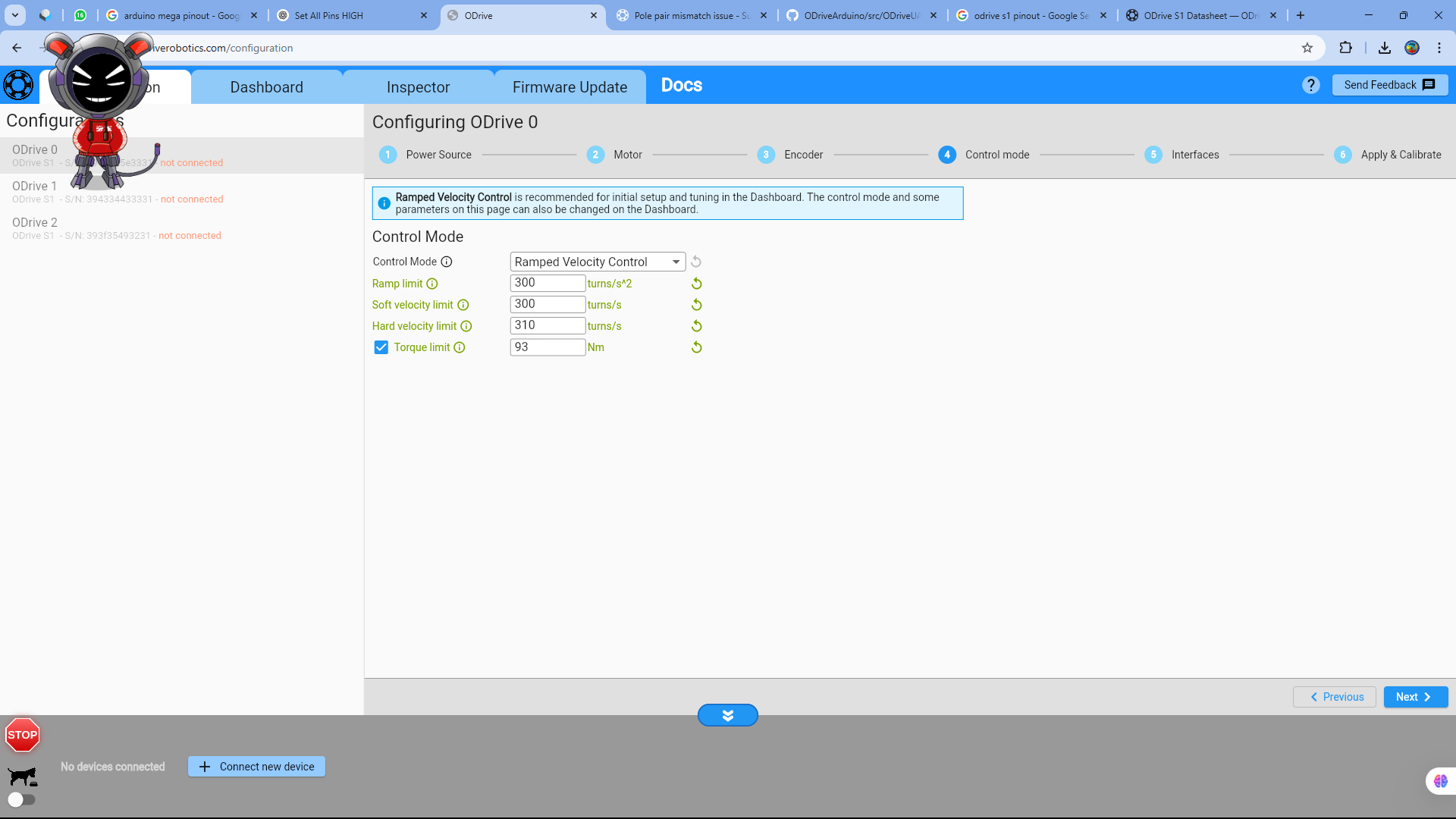Reset Ramp limit to default
Image resolution: width=1456 pixels, height=819 pixels.
696,284
